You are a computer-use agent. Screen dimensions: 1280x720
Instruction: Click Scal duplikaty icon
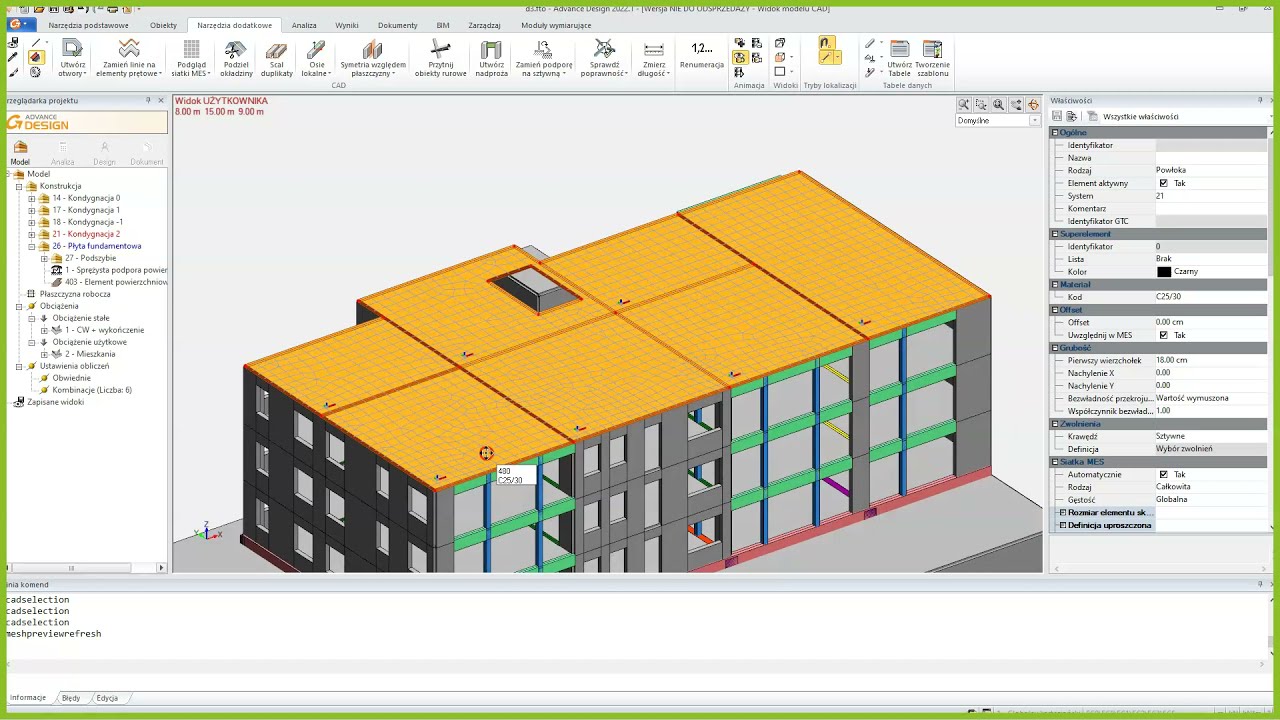(277, 58)
